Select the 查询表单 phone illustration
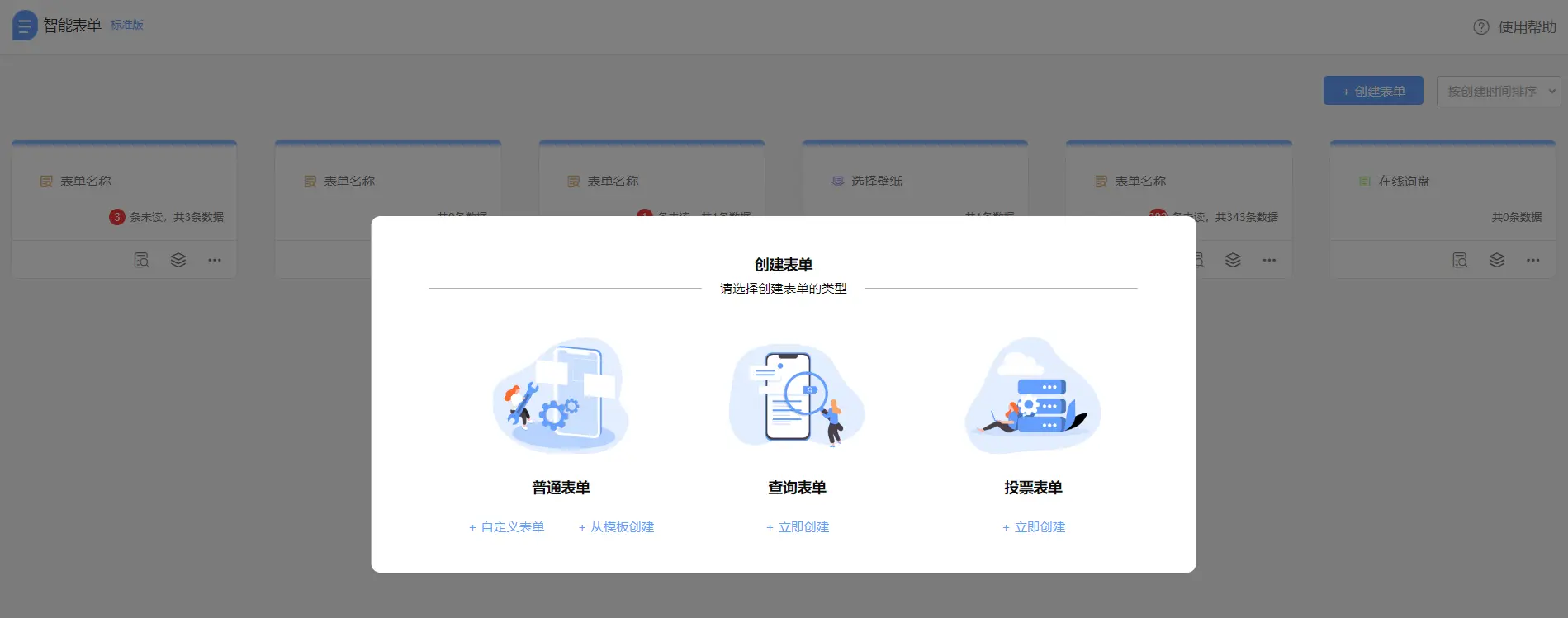Viewport: 1568px width, 618px height. 797,396
